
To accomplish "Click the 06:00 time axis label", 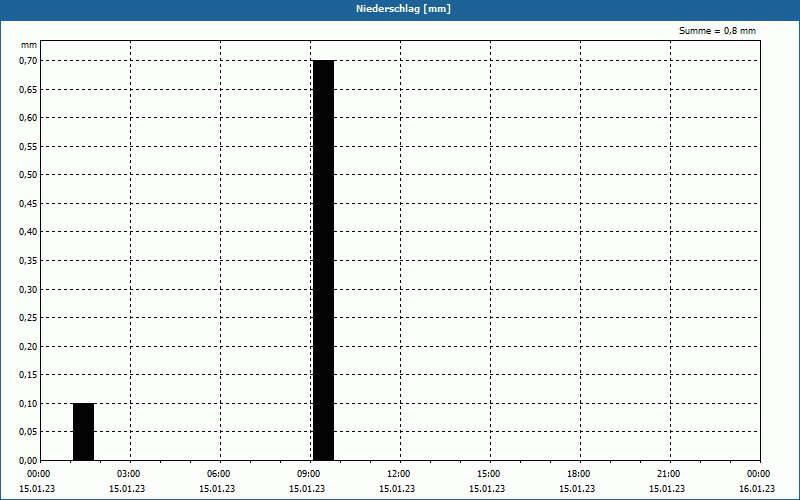I will click(219, 474).
